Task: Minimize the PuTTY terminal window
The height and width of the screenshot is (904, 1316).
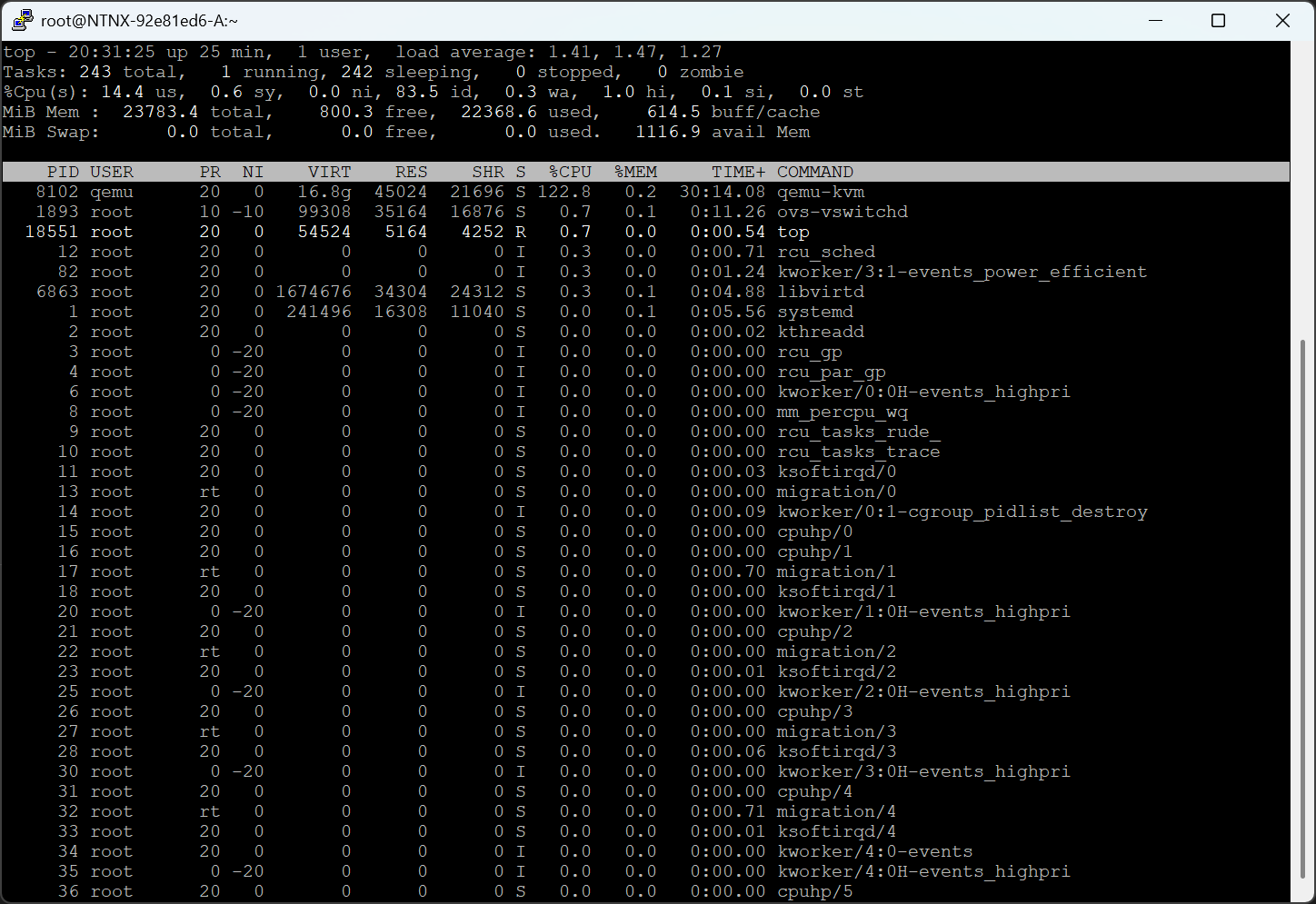Action: pyautogui.click(x=1155, y=20)
